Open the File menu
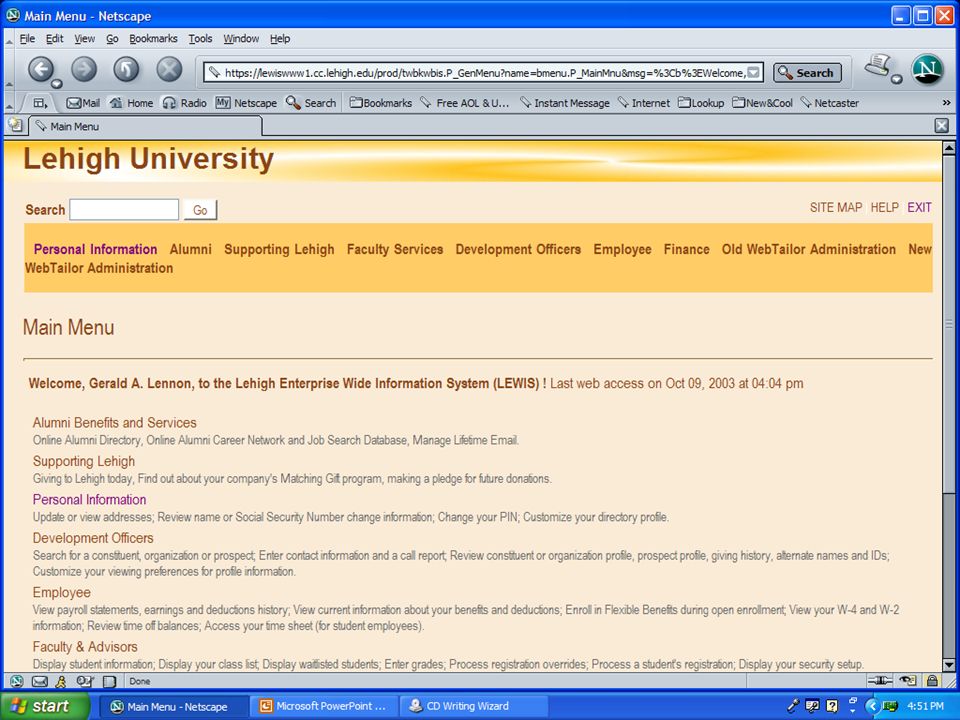The image size is (960, 720). click(27, 39)
